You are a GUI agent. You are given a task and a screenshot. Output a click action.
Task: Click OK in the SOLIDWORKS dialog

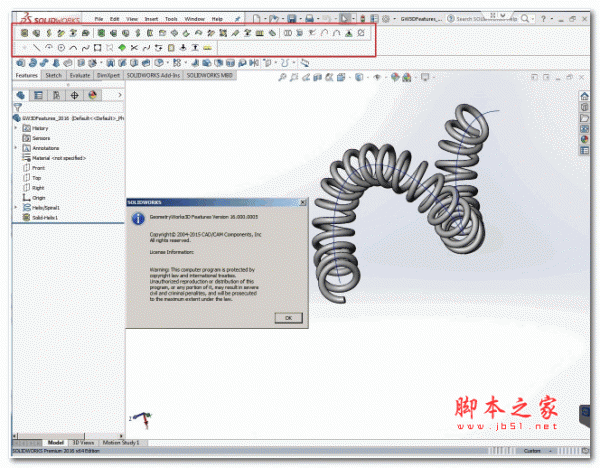pyautogui.click(x=289, y=318)
